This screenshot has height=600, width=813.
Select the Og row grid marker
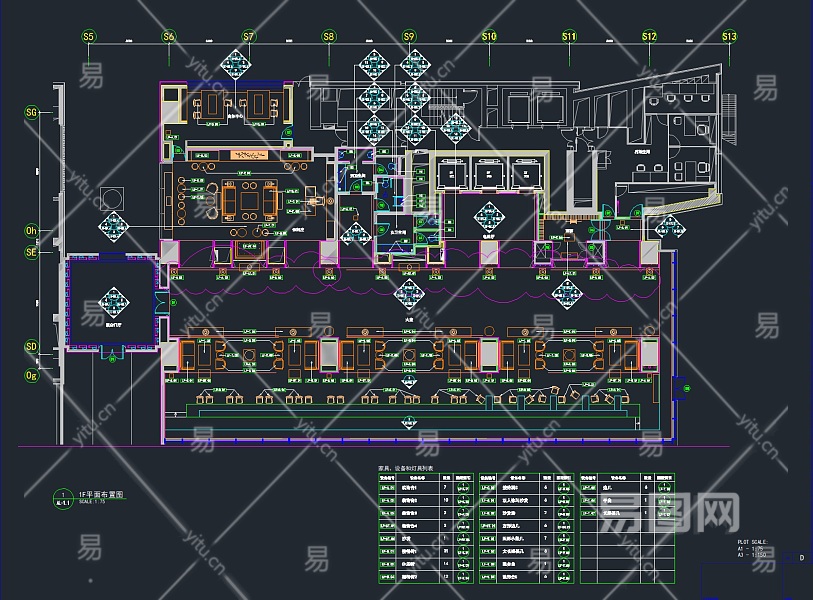coord(31,375)
